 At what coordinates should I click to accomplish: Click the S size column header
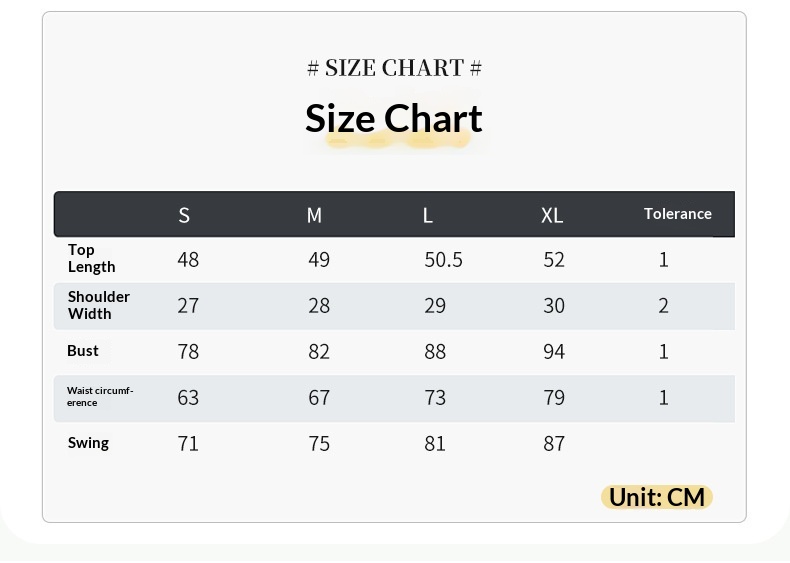pos(184,215)
